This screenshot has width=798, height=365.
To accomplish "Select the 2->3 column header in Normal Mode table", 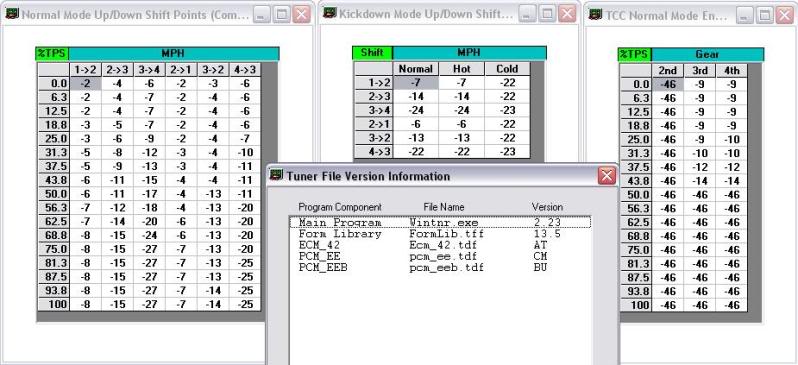I will [x=117, y=70].
